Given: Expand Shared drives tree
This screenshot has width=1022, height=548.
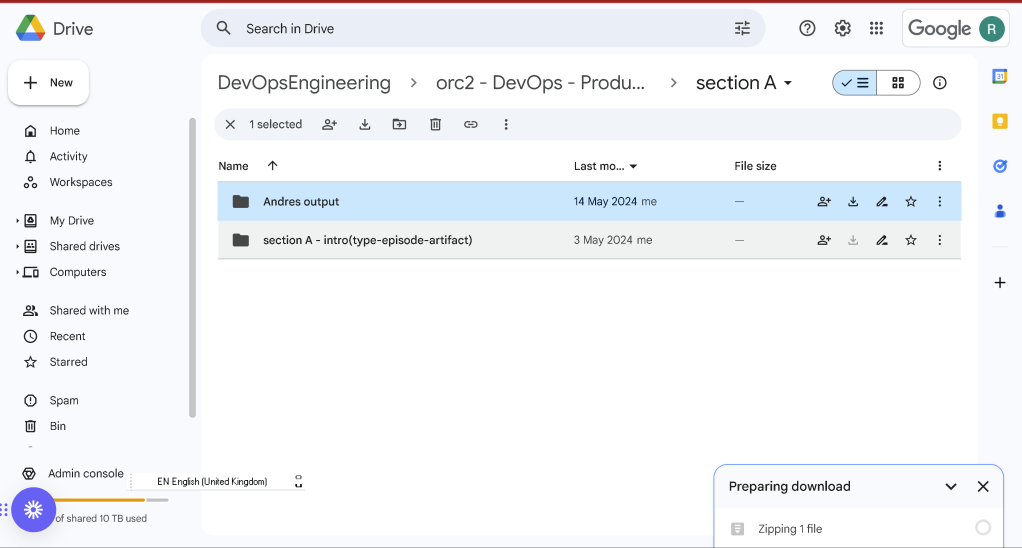Looking at the screenshot, I should tap(17, 246).
